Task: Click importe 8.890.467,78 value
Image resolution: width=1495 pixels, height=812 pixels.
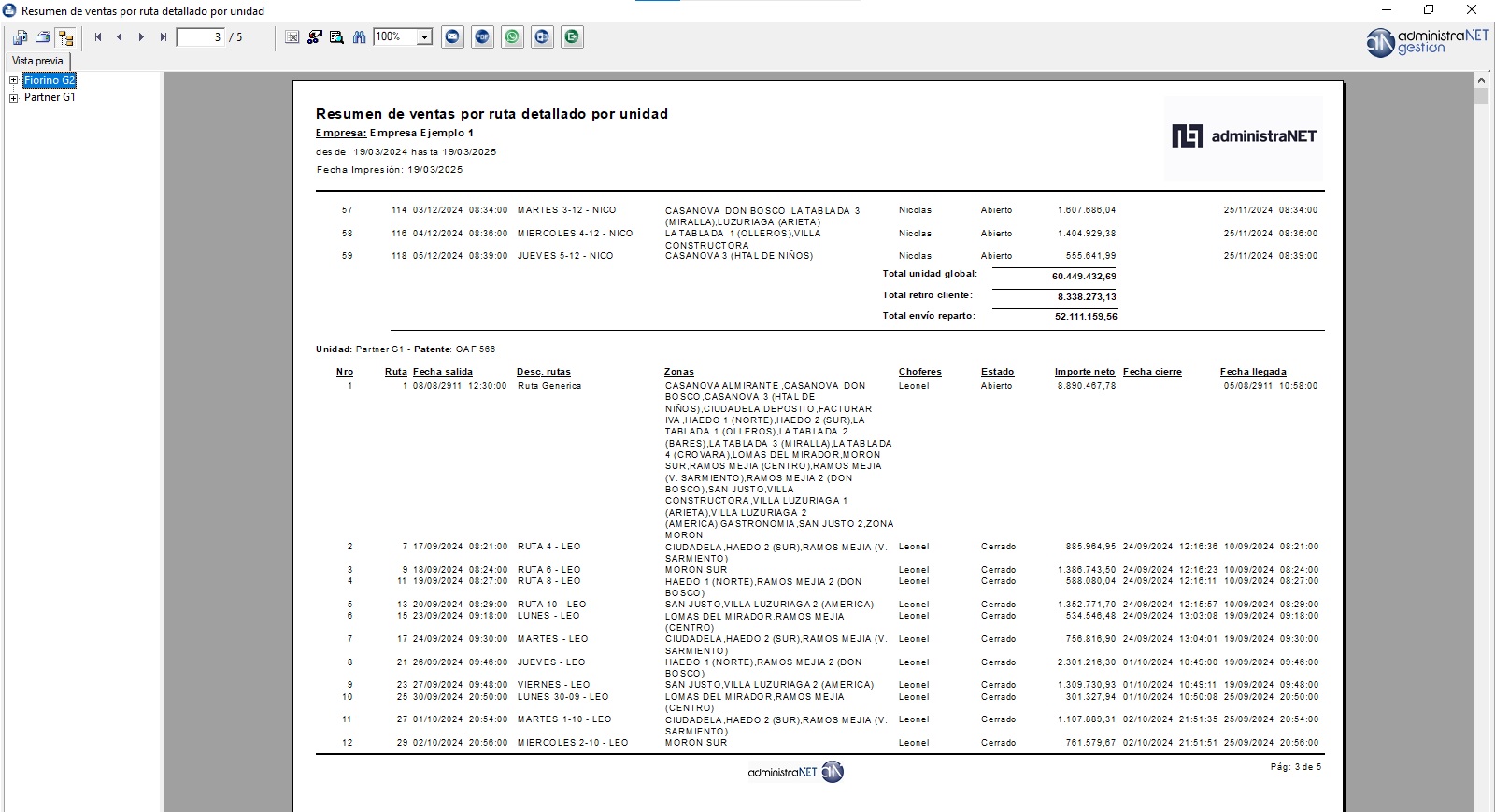Action: coord(1087,386)
